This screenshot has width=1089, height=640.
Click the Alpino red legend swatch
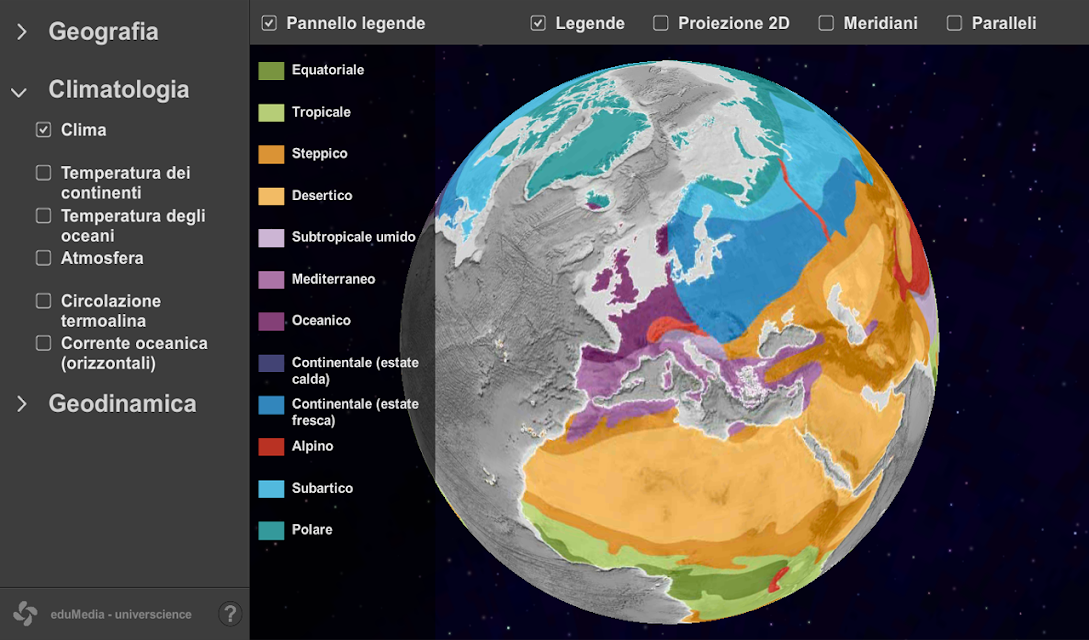(x=271, y=447)
